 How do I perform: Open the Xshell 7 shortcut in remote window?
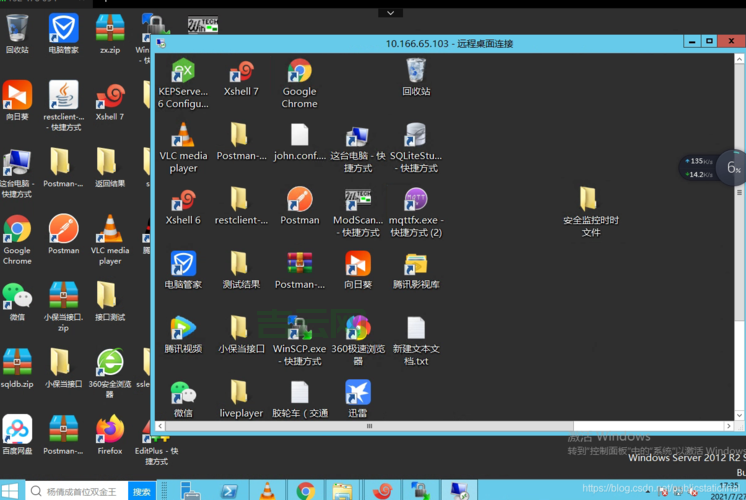241,72
